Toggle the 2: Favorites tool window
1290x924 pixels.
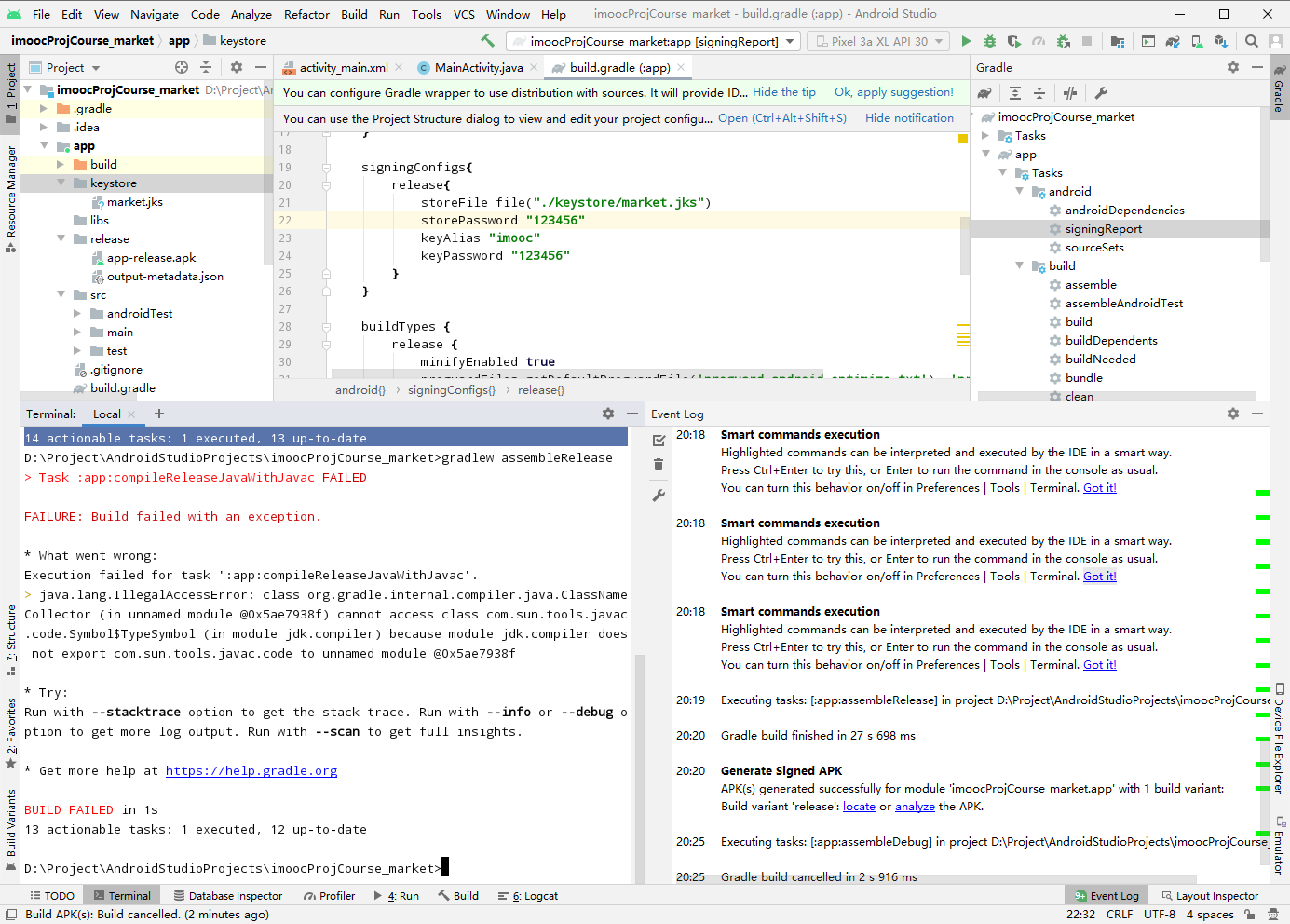pyautogui.click(x=10, y=733)
